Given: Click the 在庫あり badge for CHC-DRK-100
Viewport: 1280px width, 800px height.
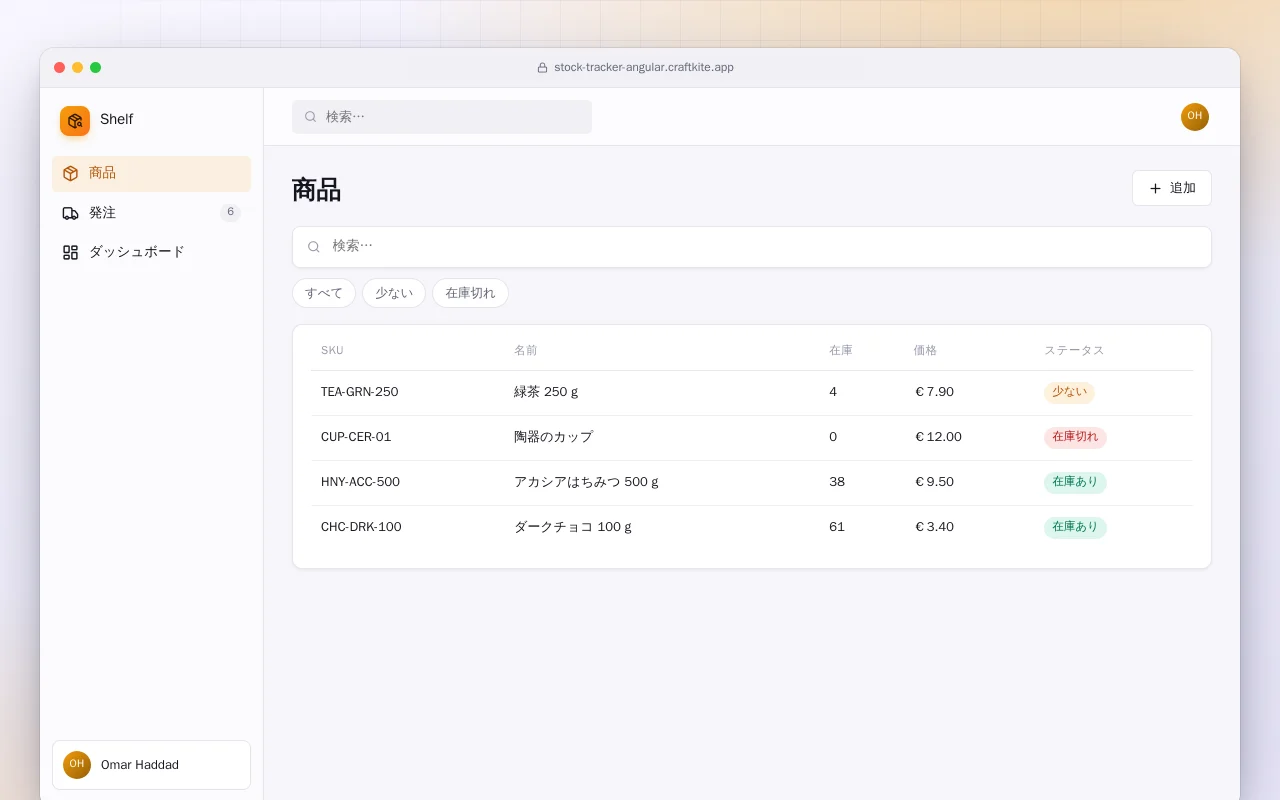Looking at the screenshot, I should click(x=1075, y=528).
